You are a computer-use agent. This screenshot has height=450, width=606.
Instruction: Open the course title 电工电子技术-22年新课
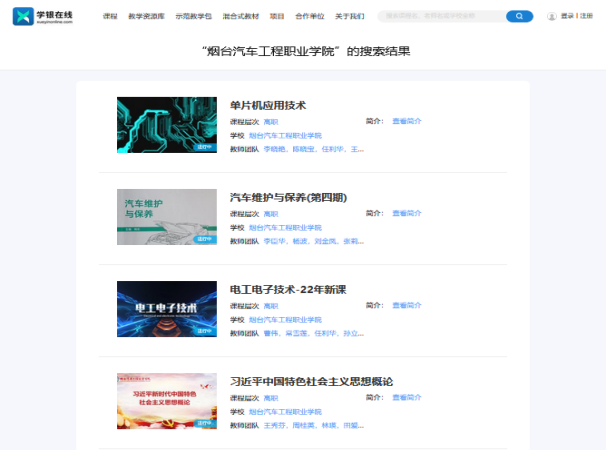(x=288, y=290)
